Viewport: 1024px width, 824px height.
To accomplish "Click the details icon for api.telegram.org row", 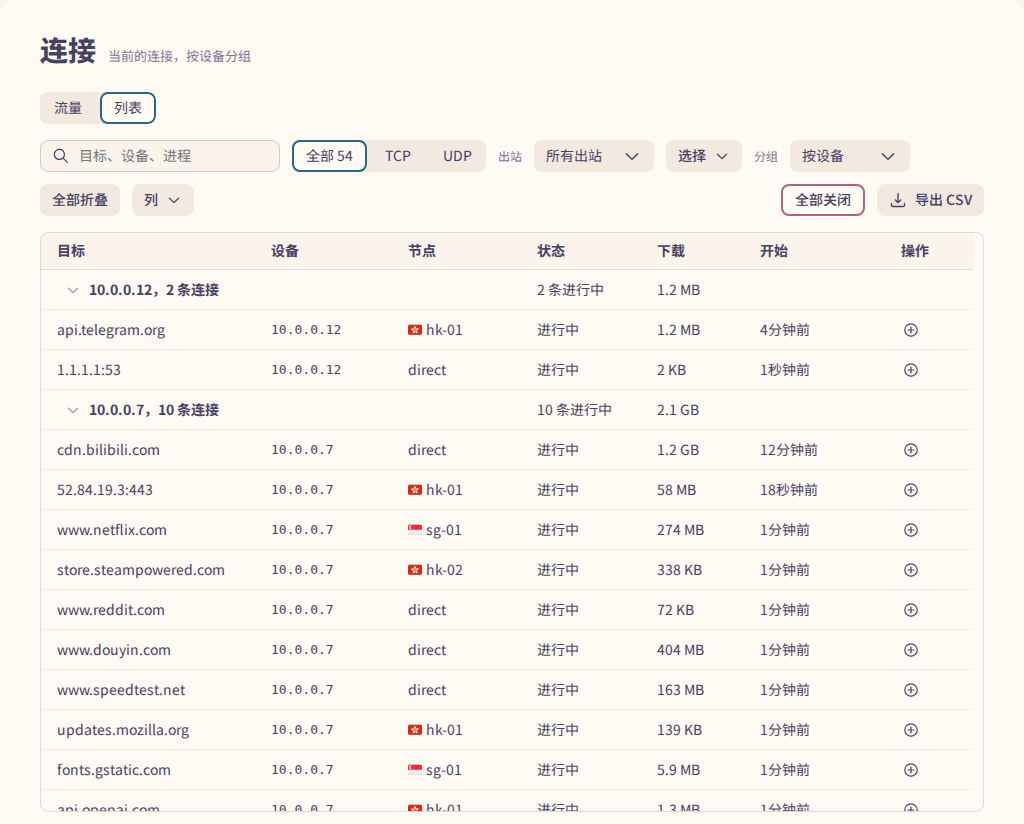I will click(910, 330).
